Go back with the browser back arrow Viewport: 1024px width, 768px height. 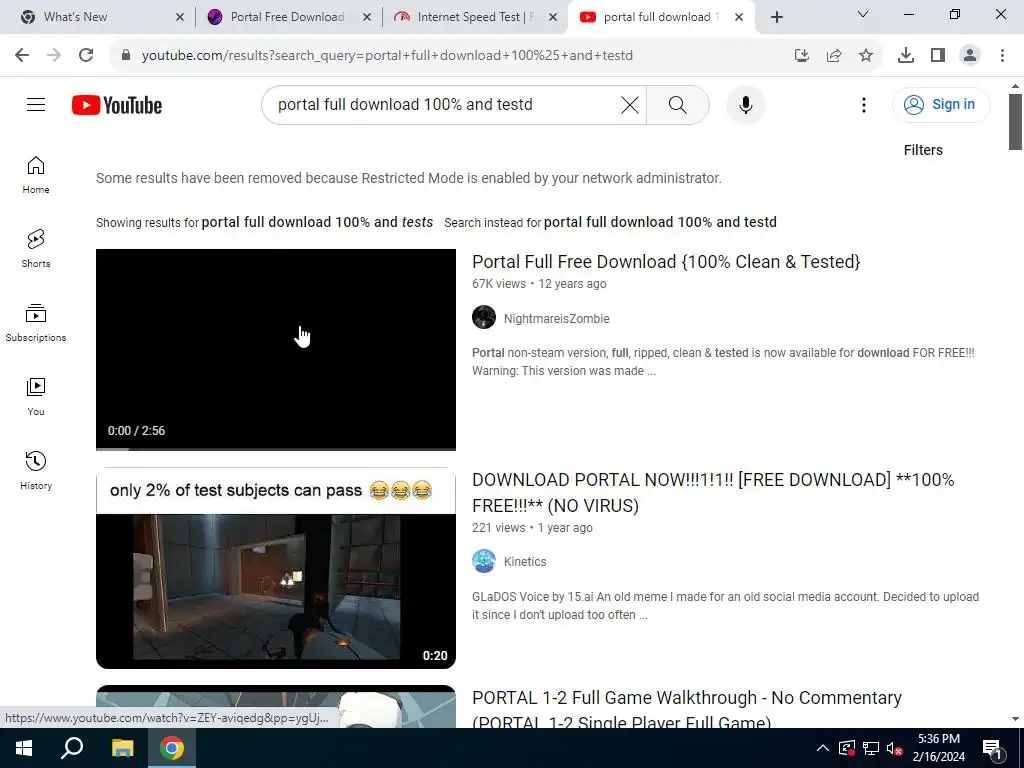[x=22, y=55]
